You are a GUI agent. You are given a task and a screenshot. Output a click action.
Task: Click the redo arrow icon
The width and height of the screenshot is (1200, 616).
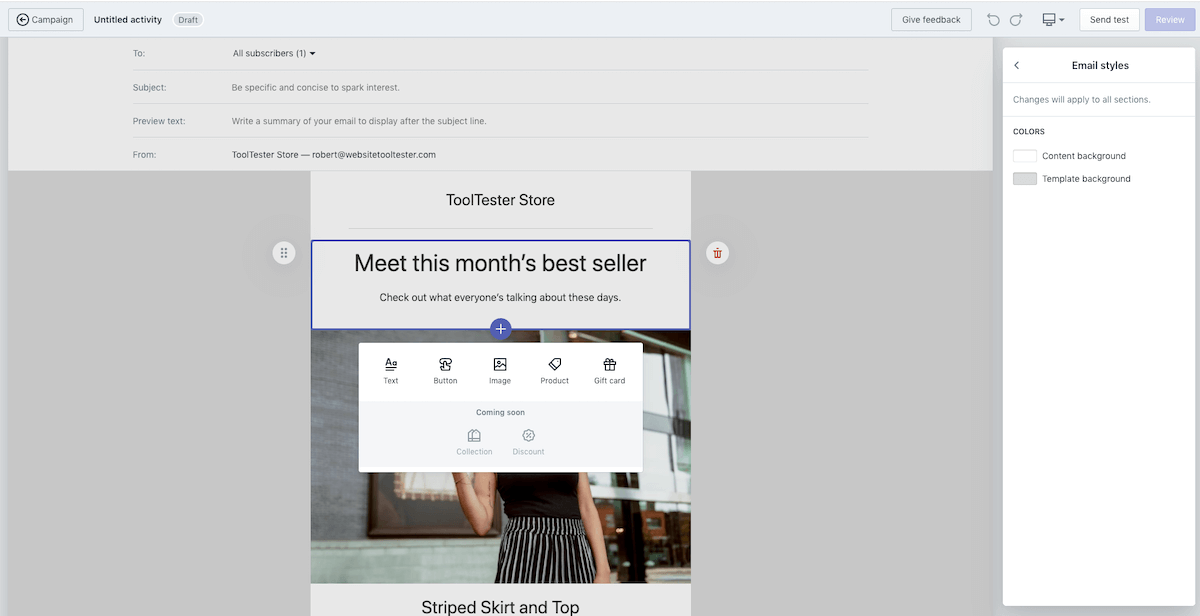click(x=1016, y=20)
